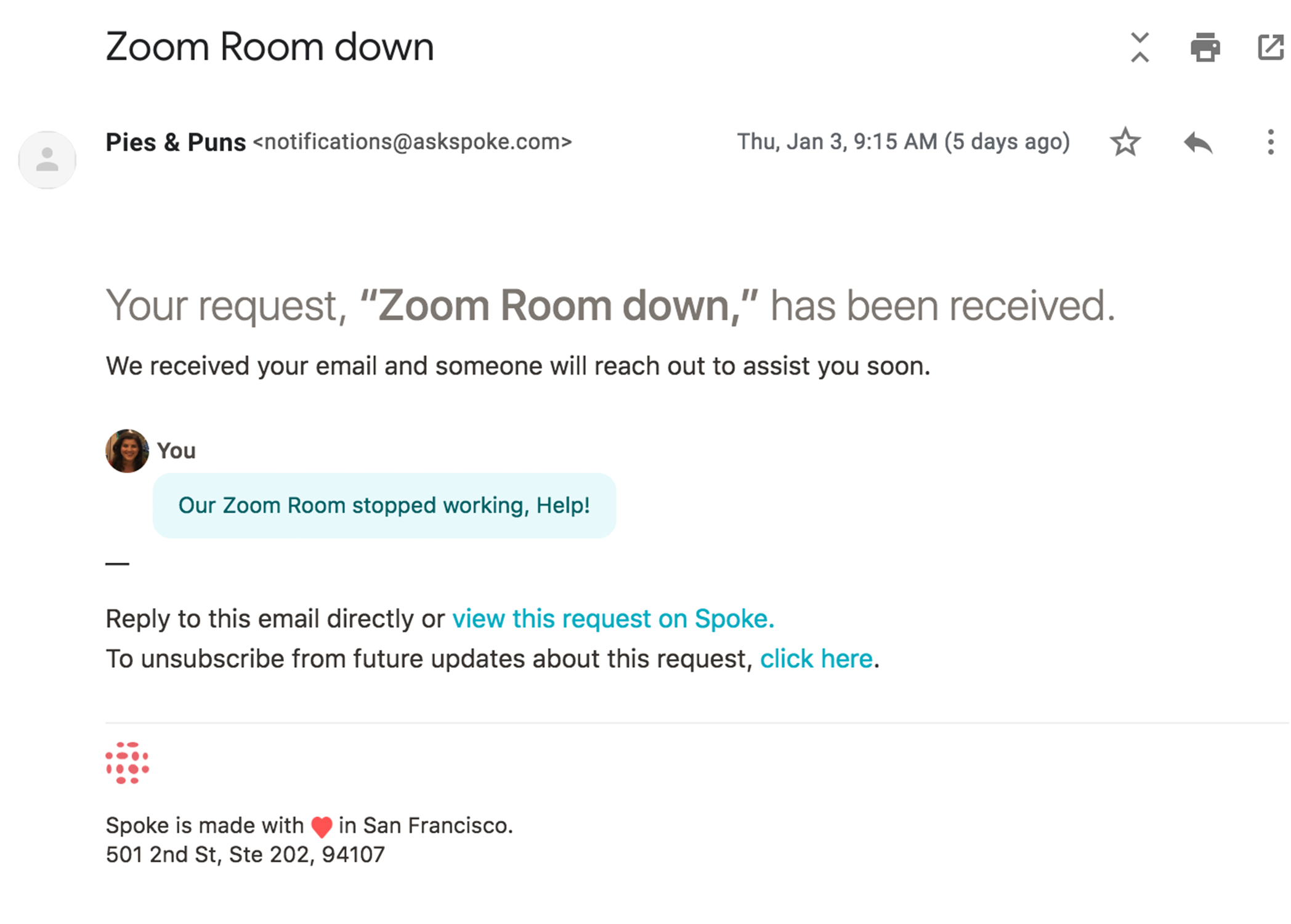Click the Pies & Puns sender name
Image resolution: width=1291 pixels, height=924 pixels.
click(176, 142)
